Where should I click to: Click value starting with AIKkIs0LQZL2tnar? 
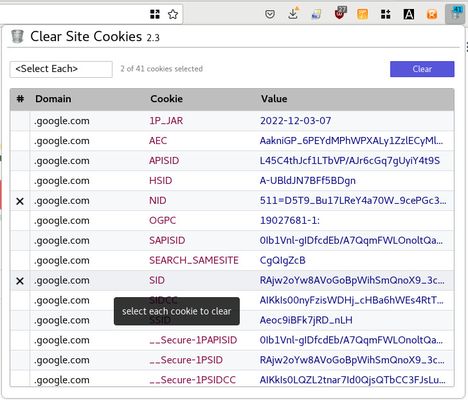[x=353, y=380]
